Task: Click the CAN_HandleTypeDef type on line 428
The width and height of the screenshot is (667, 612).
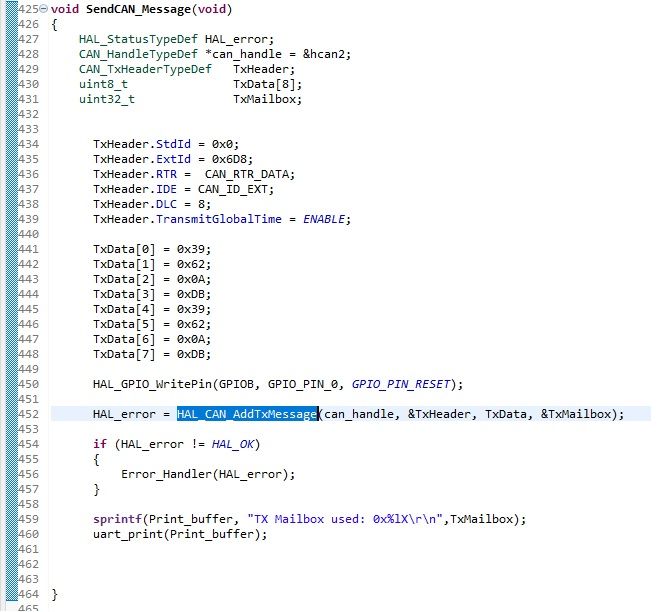Action: (x=138, y=54)
